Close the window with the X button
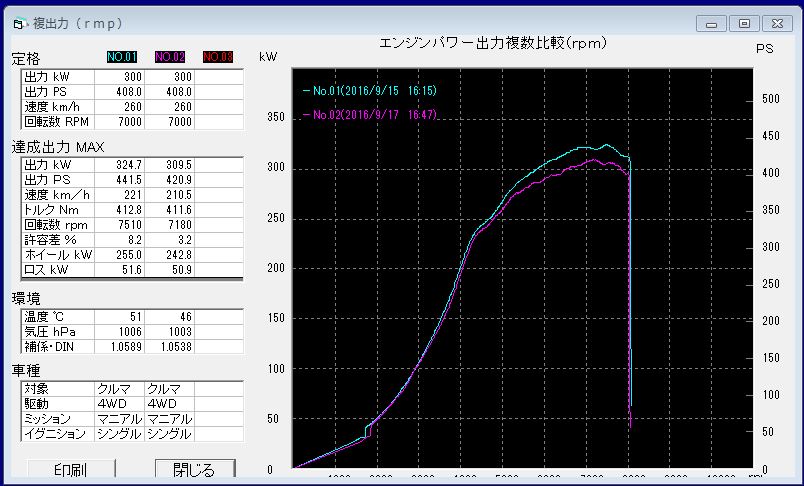The height and width of the screenshot is (486, 804). coord(776,23)
